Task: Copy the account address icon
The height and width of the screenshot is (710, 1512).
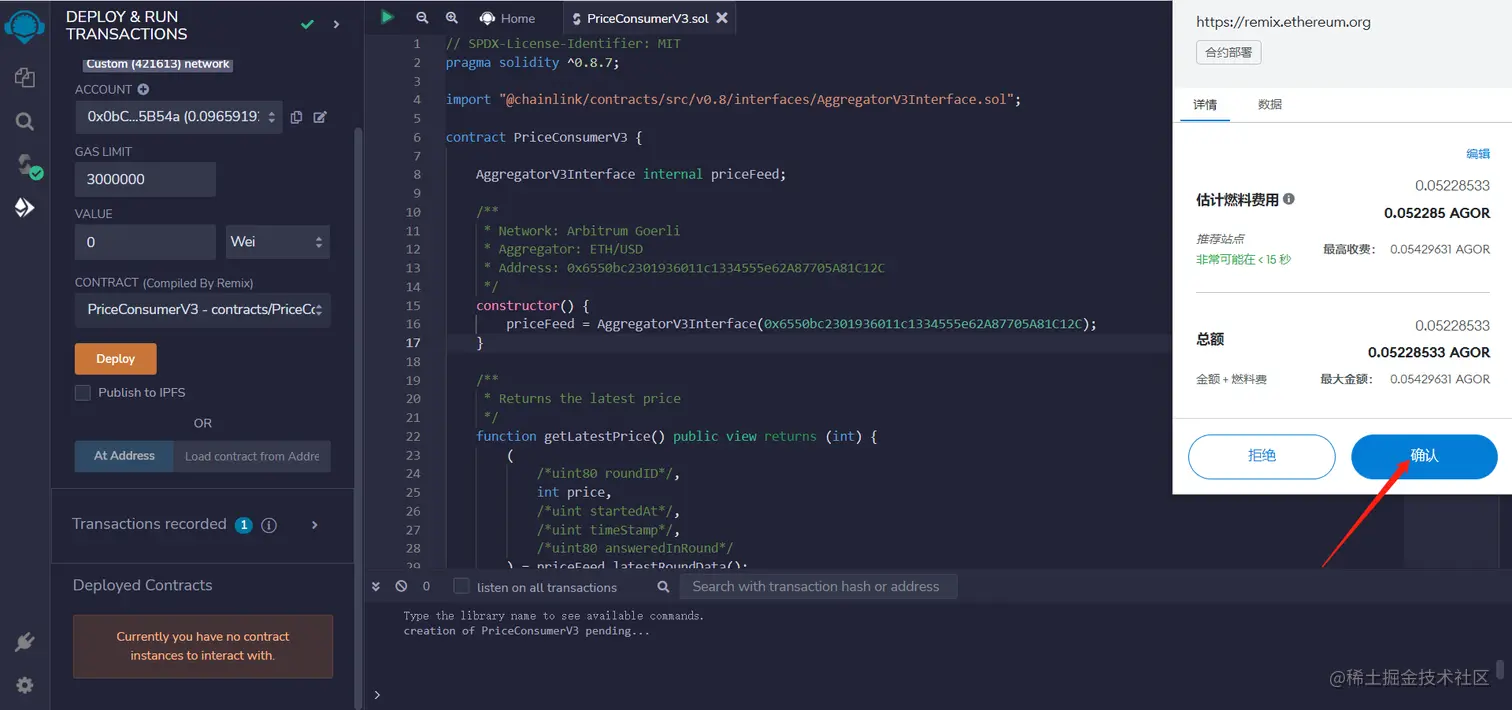Action: point(297,117)
